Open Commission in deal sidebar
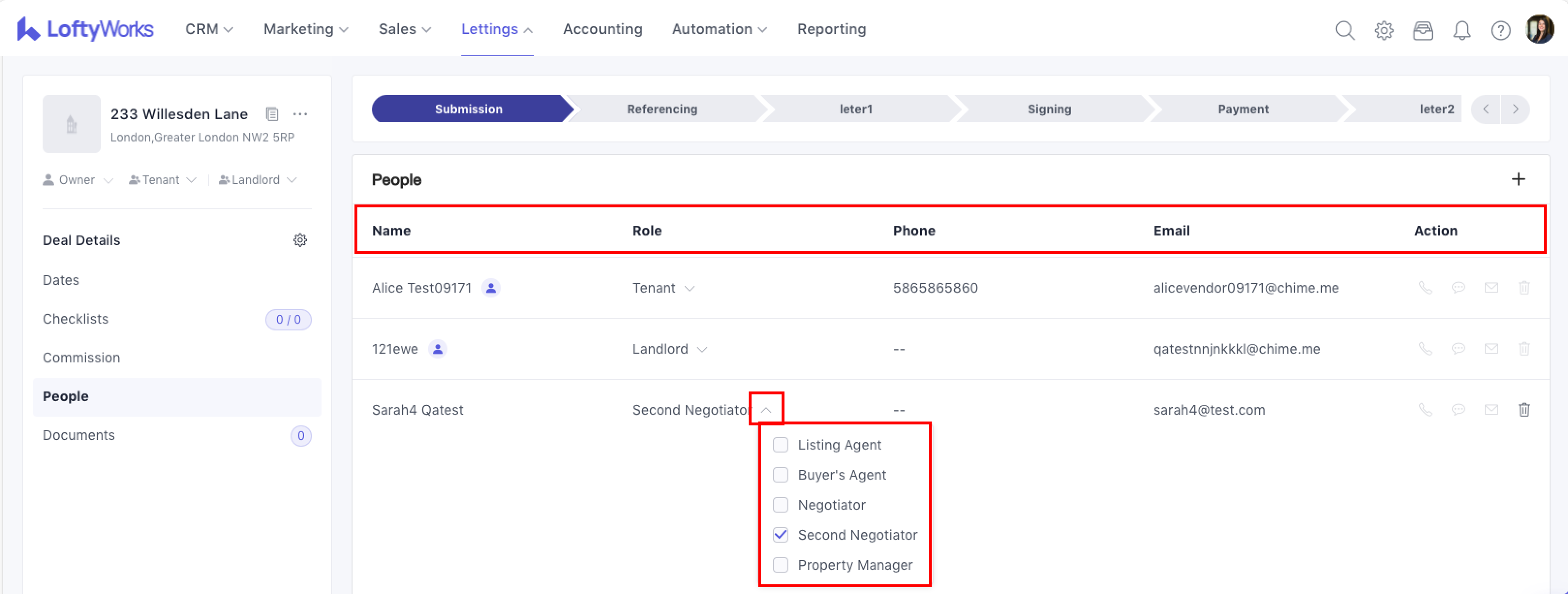 [81, 358]
